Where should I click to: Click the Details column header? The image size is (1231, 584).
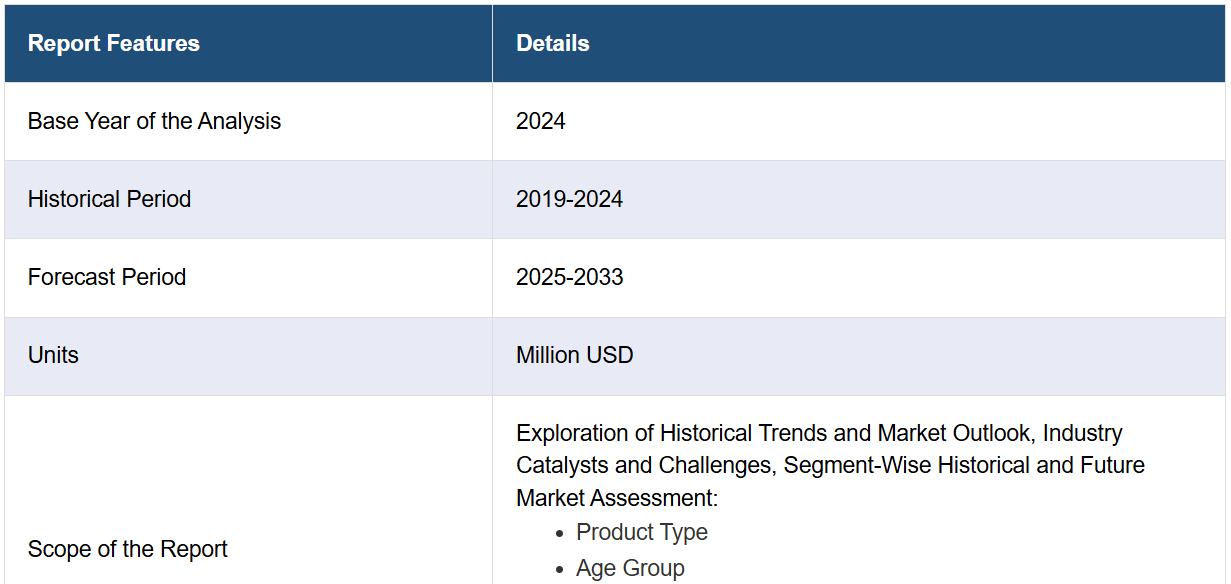[552, 44]
